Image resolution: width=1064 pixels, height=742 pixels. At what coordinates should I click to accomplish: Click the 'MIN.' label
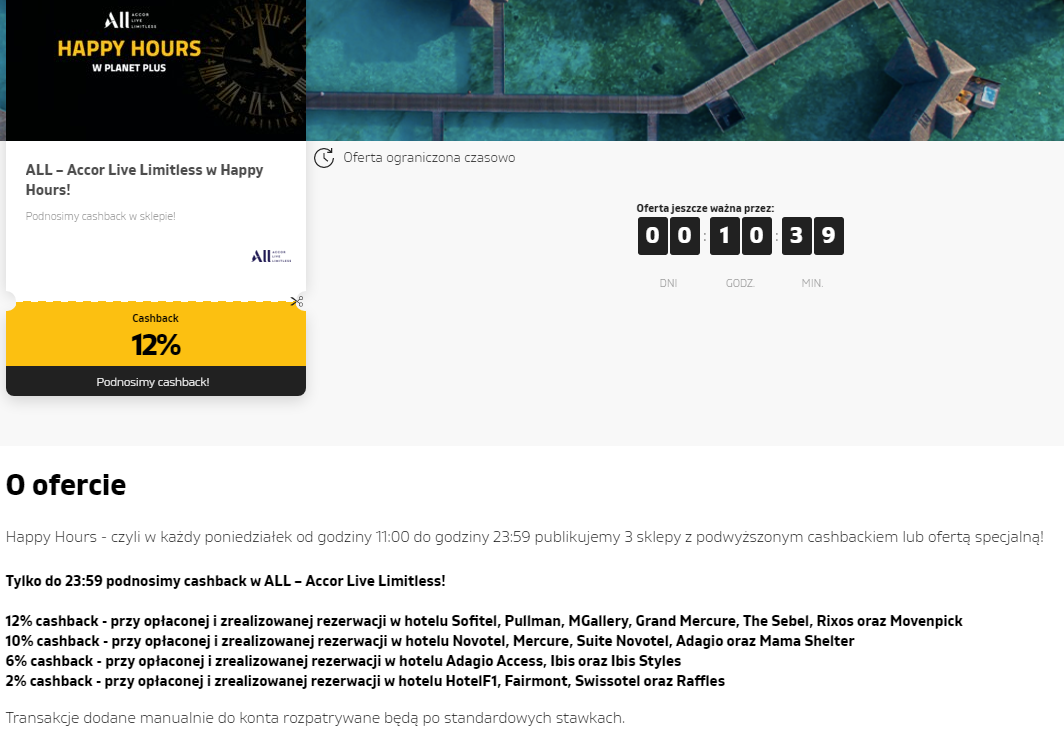[812, 283]
